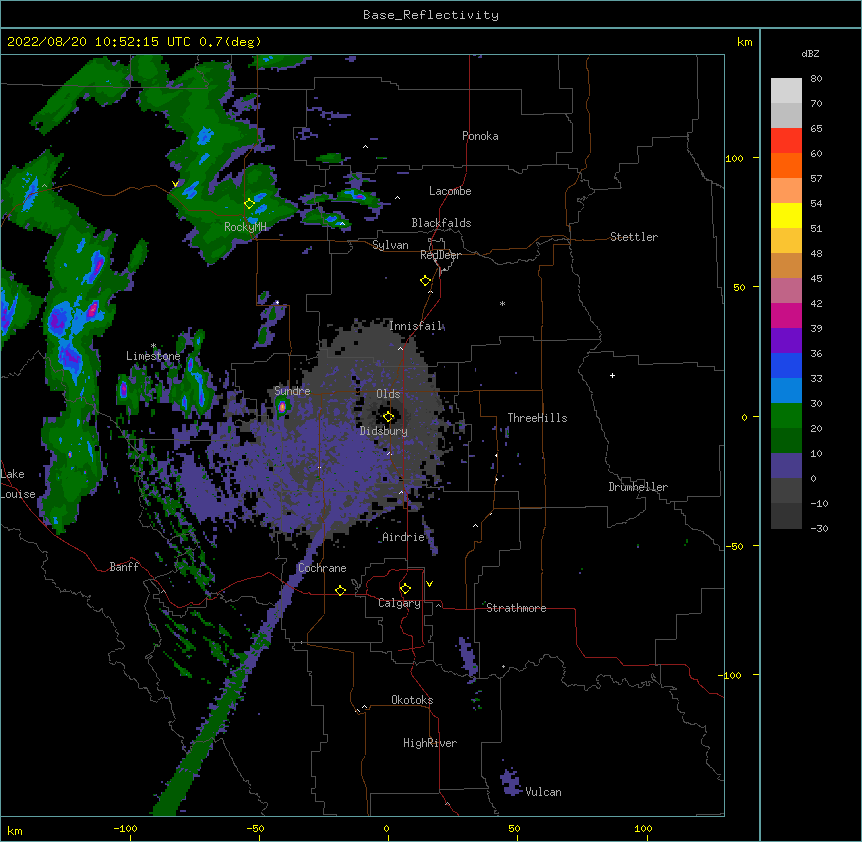Click the Olds town label
Image resolution: width=862 pixels, height=842 pixels.
(388, 394)
